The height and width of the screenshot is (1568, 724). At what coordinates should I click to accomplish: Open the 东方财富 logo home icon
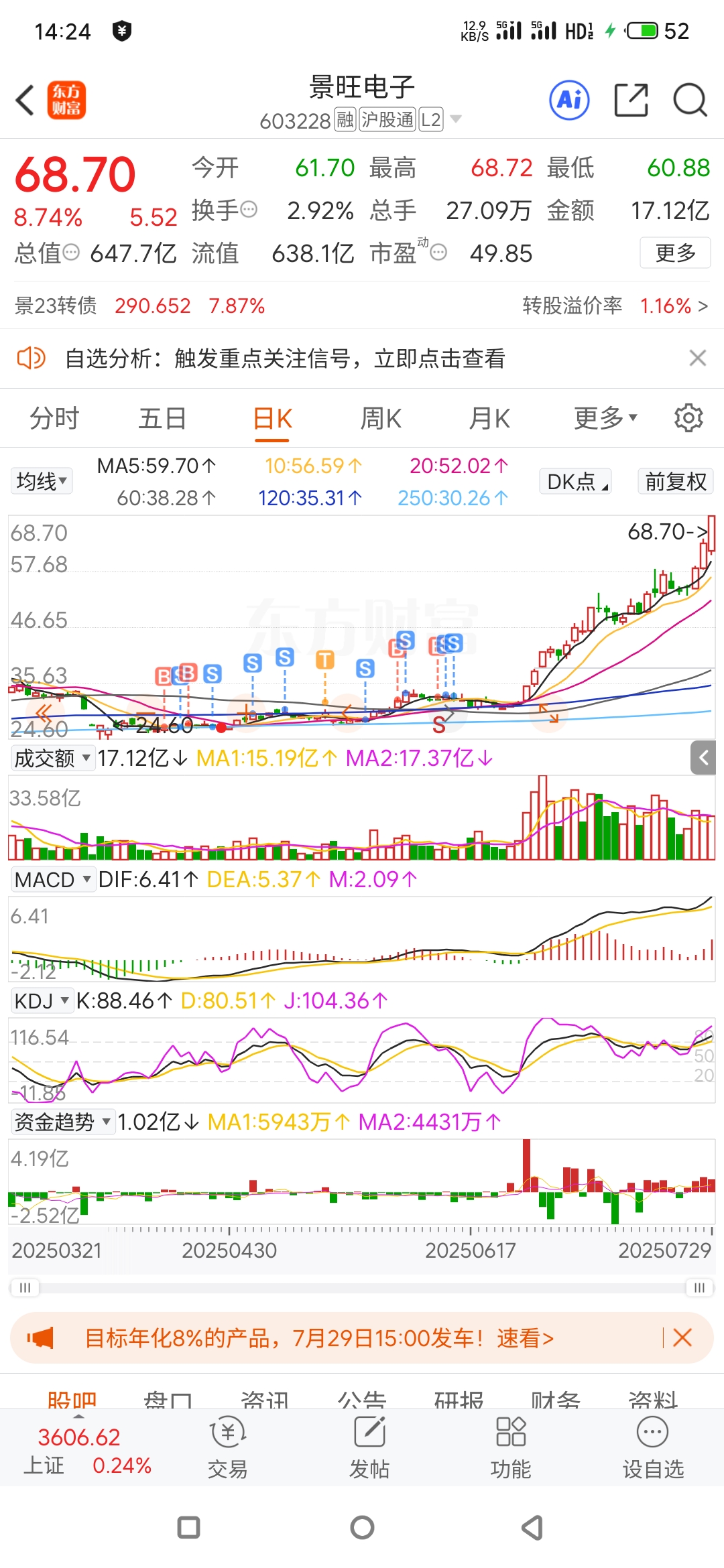point(66,101)
